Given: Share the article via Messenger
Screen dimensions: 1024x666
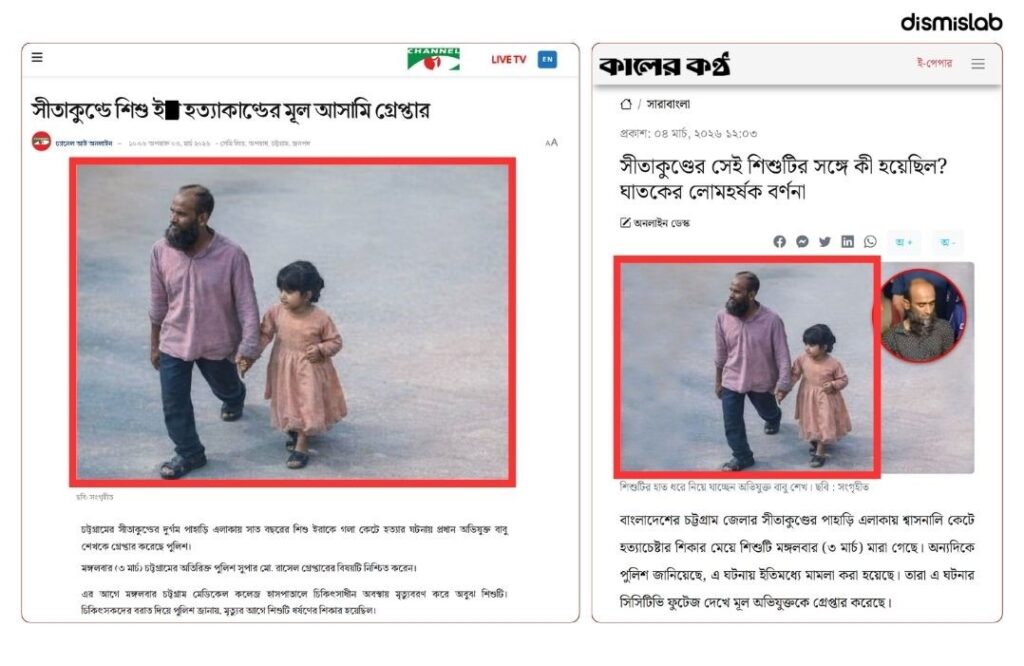Looking at the screenshot, I should (803, 242).
